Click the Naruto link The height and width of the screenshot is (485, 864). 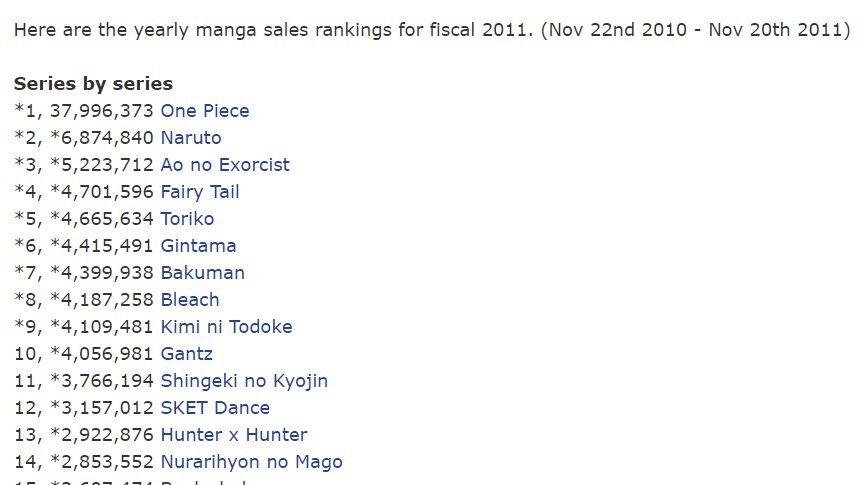190,138
